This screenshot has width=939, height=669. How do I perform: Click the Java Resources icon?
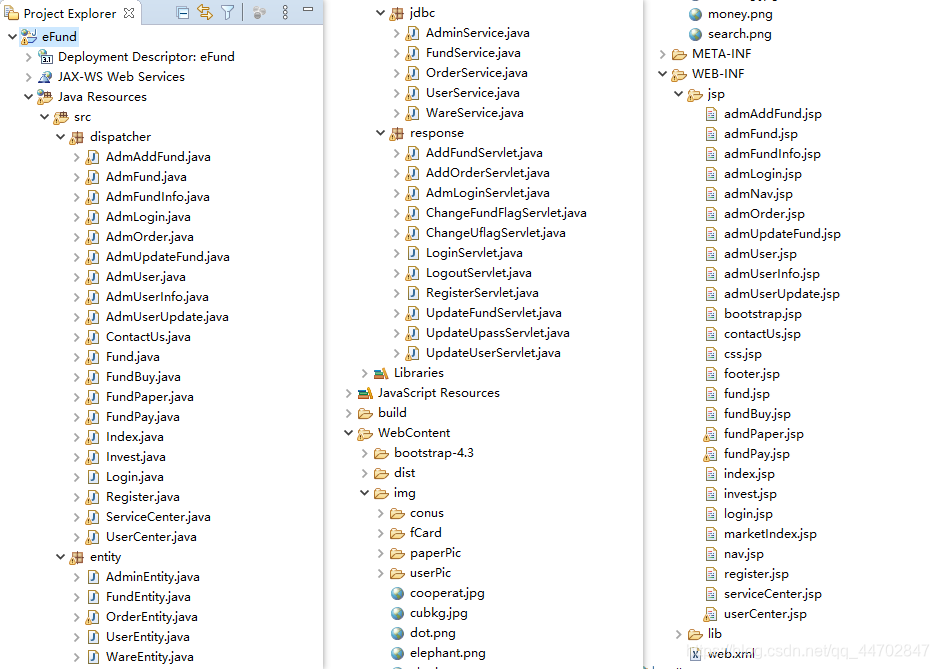(45, 96)
